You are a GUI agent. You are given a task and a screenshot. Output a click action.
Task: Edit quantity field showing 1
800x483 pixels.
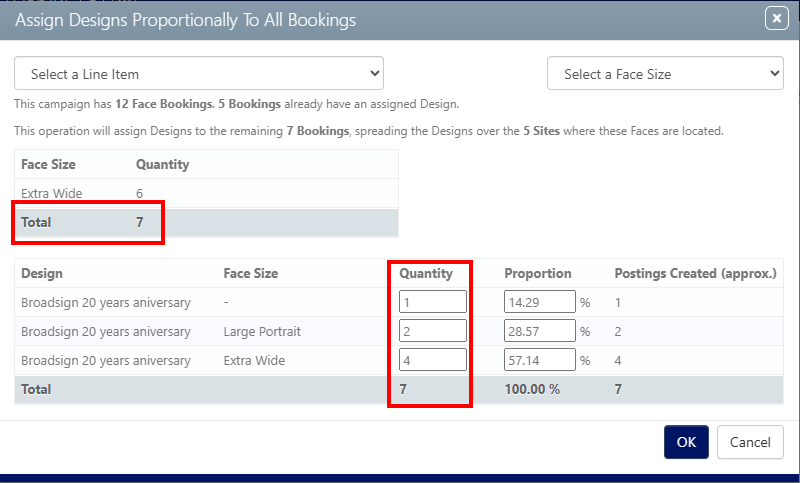tap(433, 302)
